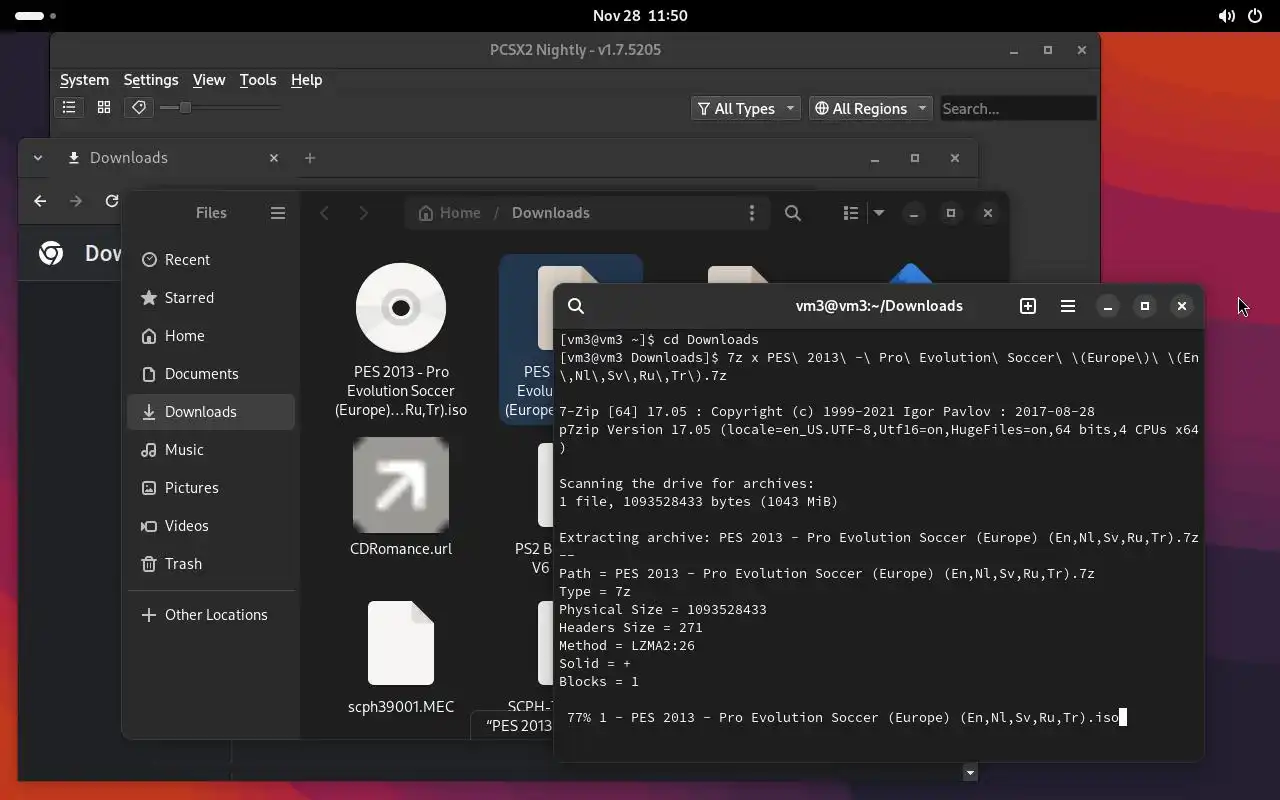Viewport: 1280px width, 800px height.
Task: Select the CDRomance.url shortcut file
Action: [x=401, y=497]
